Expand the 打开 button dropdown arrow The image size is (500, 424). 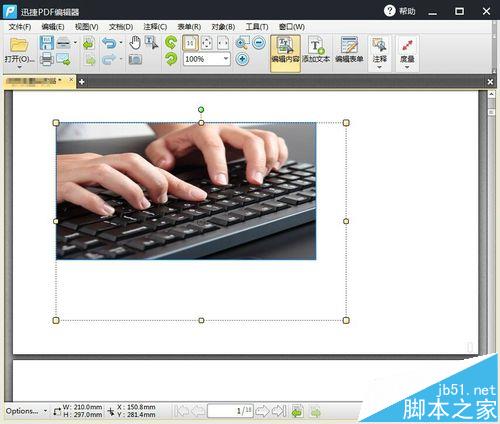point(19,67)
